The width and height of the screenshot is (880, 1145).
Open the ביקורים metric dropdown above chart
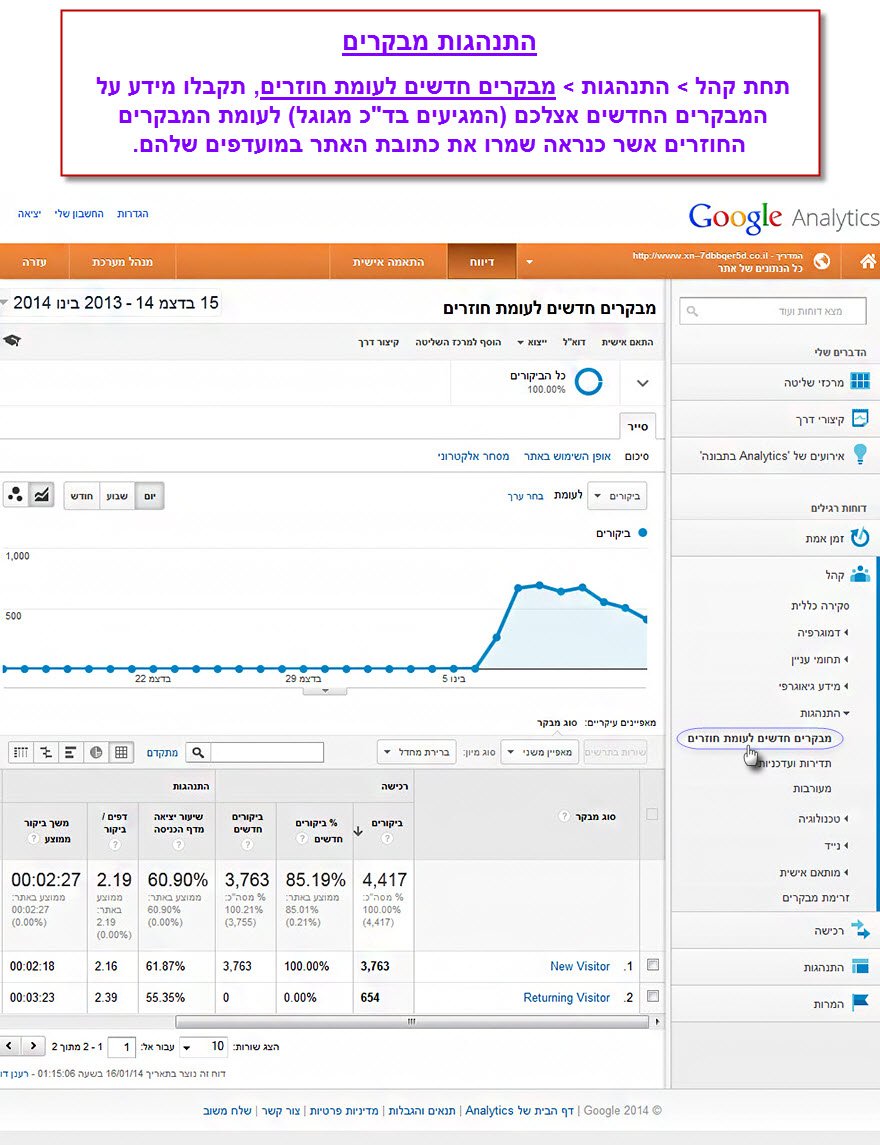click(x=617, y=495)
